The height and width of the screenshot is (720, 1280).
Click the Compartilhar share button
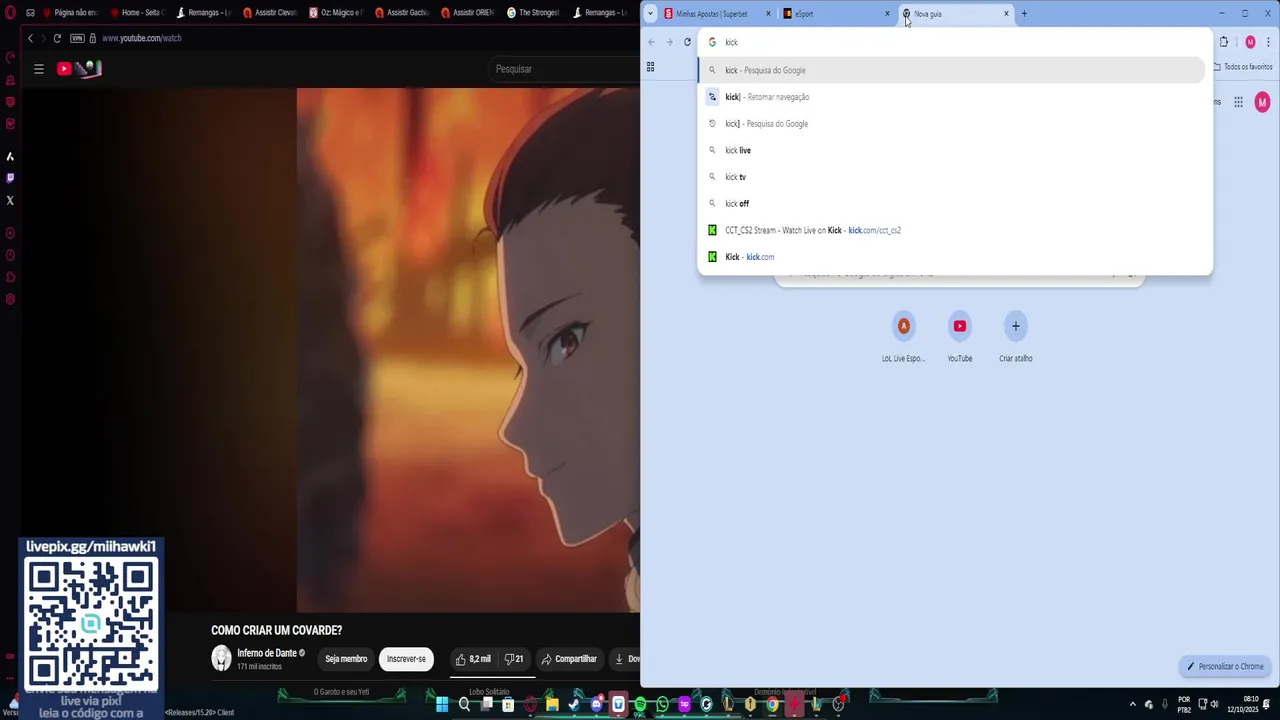569,659
